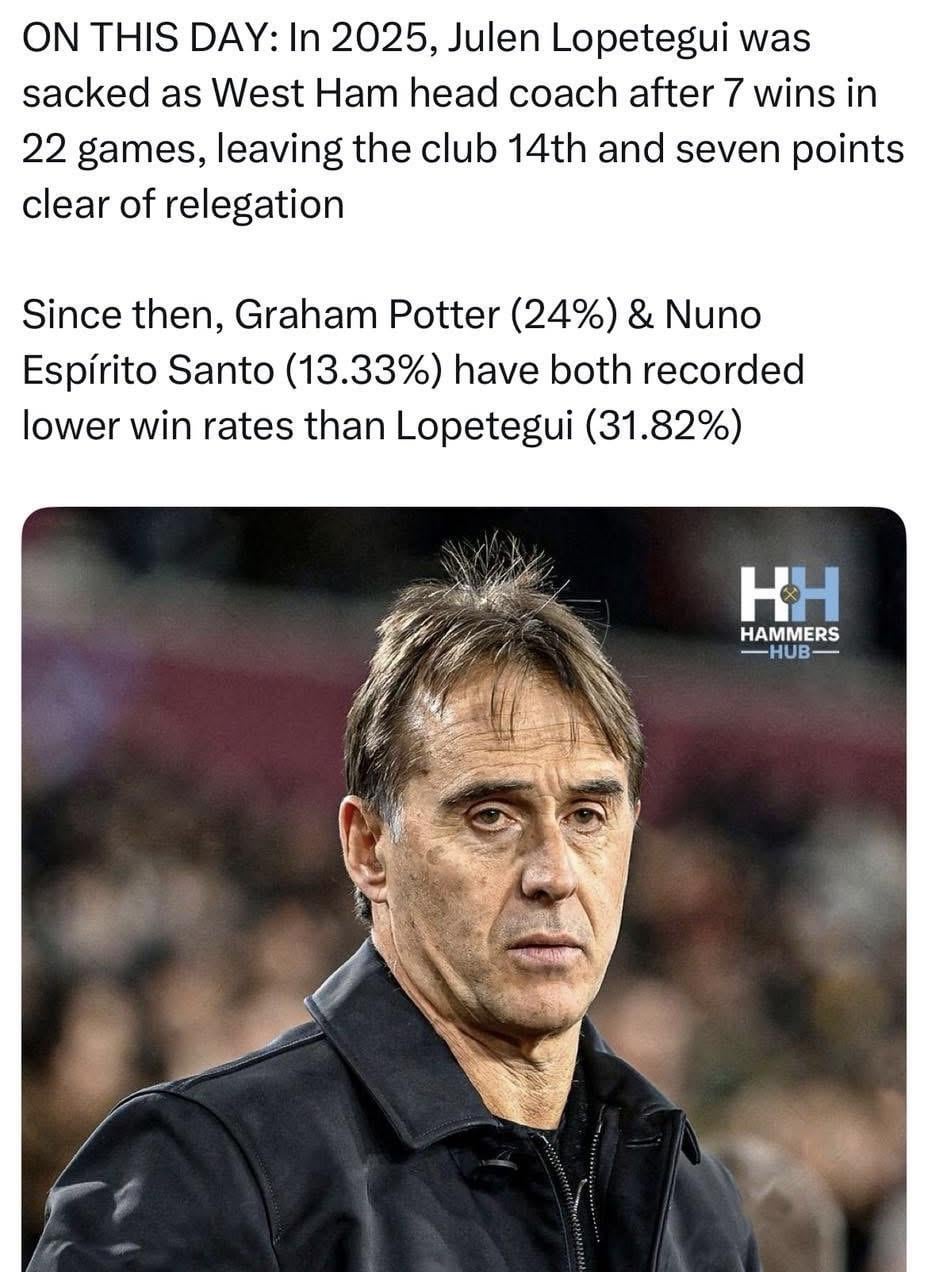
Task: Click the HH monogram logo on the photo
Action: point(789,595)
